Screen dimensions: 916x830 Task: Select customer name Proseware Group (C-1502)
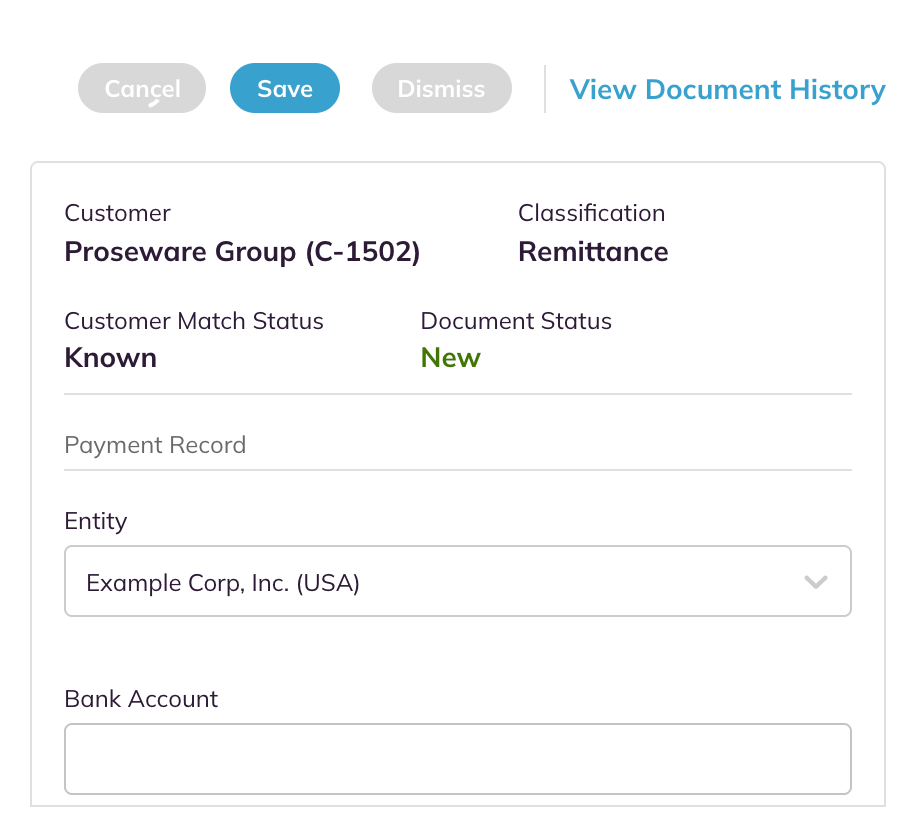pyautogui.click(x=242, y=252)
